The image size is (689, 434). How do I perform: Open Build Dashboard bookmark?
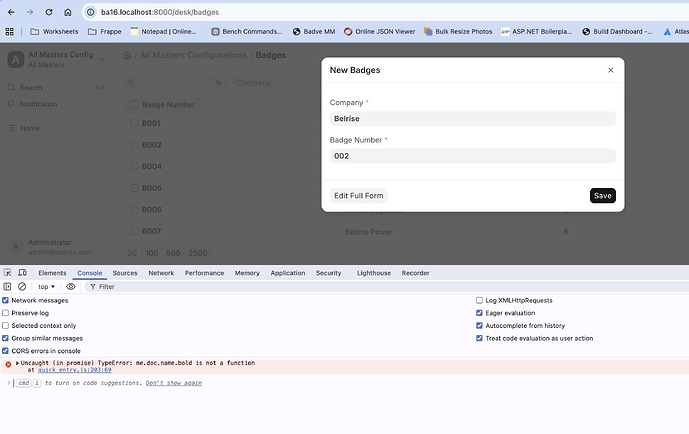617,32
